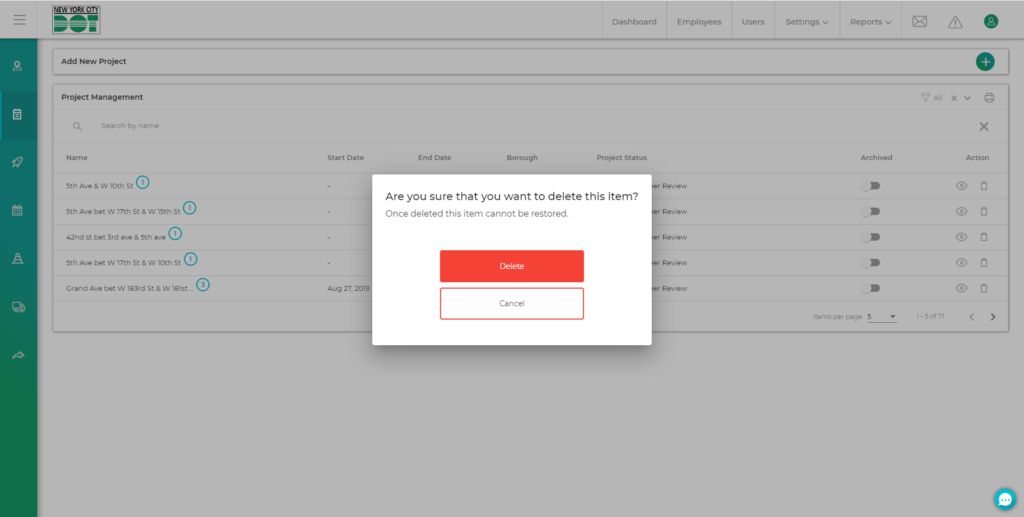The height and width of the screenshot is (517, 1024).
Task: Toggle Archived switch for 42nd st row
Action: pos(873,237)
